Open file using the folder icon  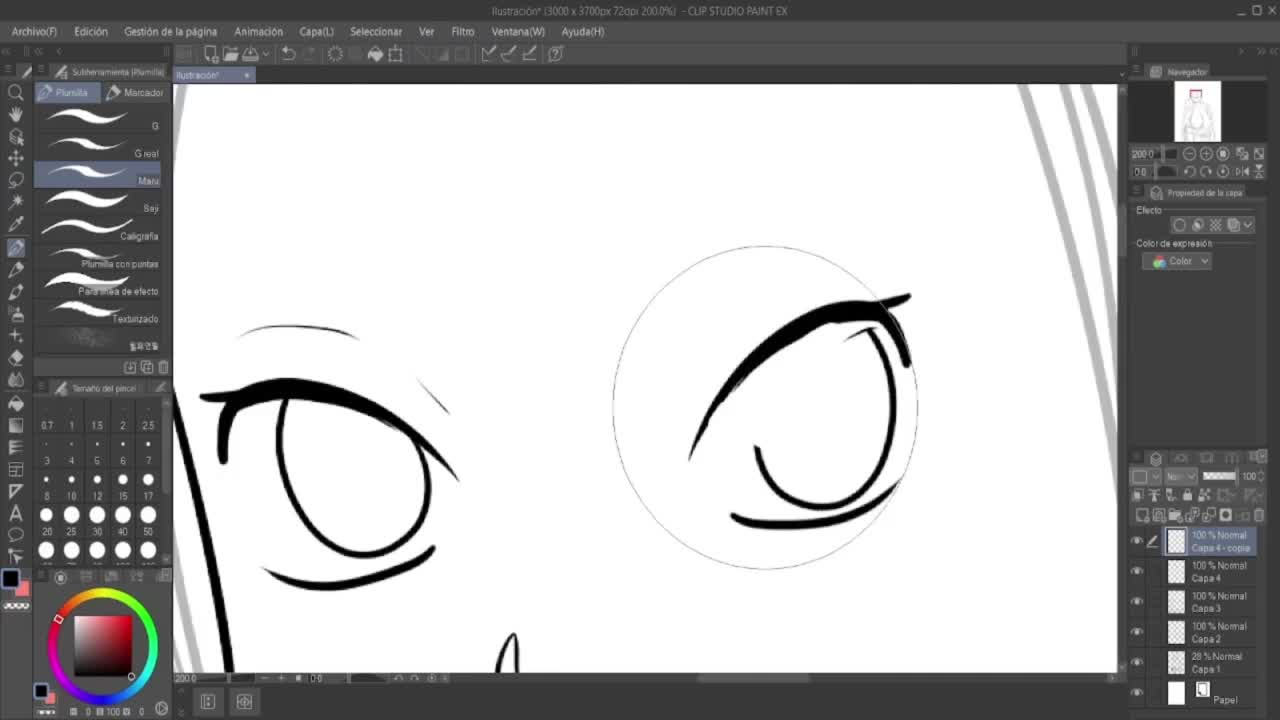tap(230, 54)
